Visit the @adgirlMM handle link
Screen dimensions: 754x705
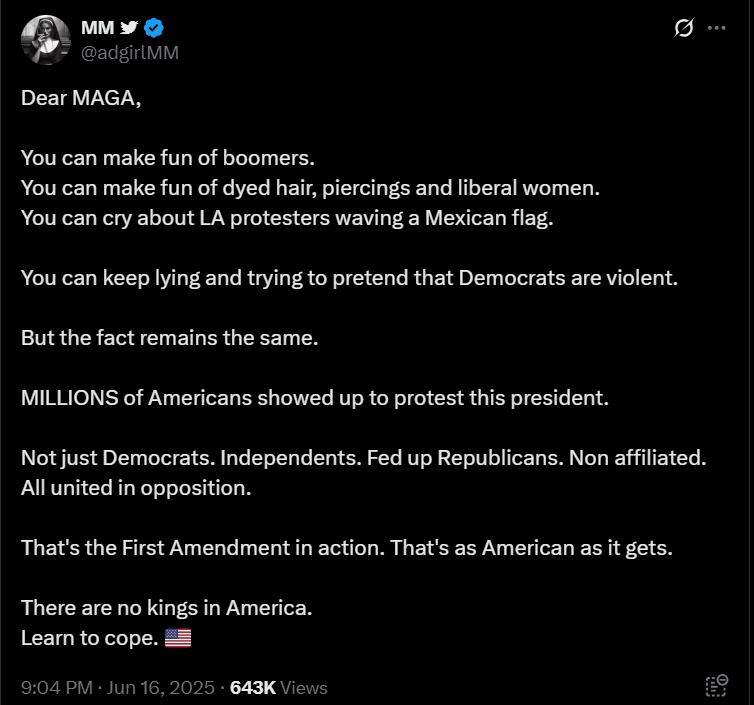point(130,52)
